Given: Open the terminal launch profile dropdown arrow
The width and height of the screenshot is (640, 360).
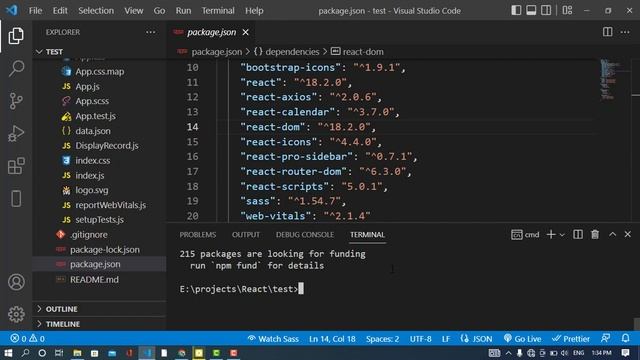Looking at the screenshot, I should pyautogui.click(x=562, y=235).
